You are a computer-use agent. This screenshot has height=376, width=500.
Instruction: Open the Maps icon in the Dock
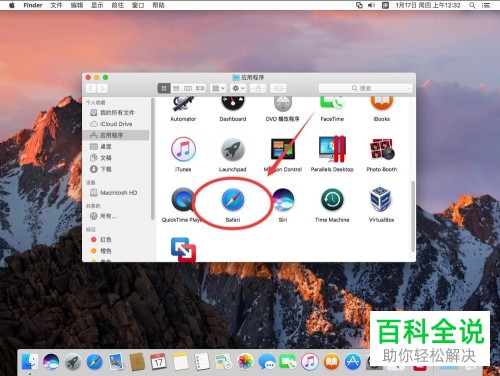tap(223, 362)
